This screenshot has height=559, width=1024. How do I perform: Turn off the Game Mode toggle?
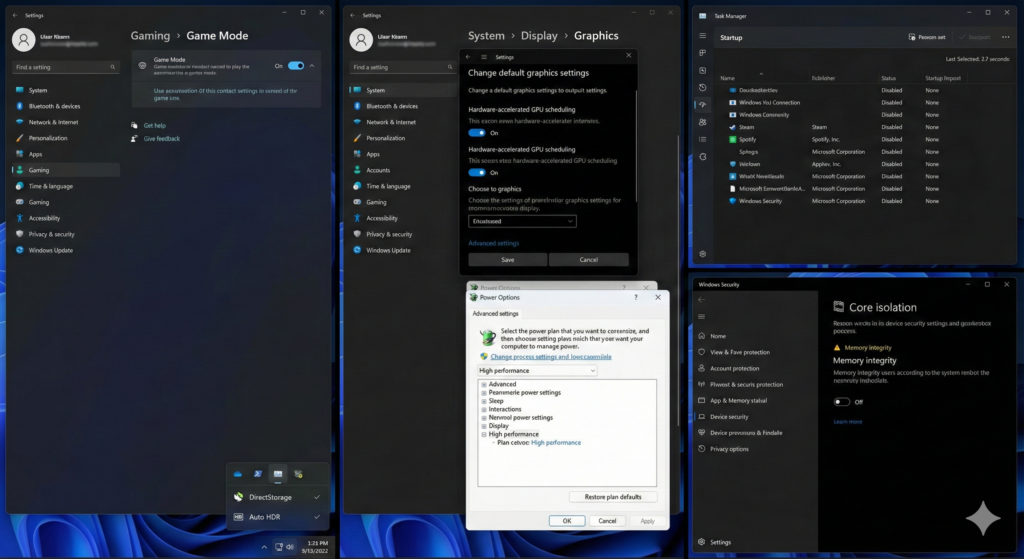[295, 66]
